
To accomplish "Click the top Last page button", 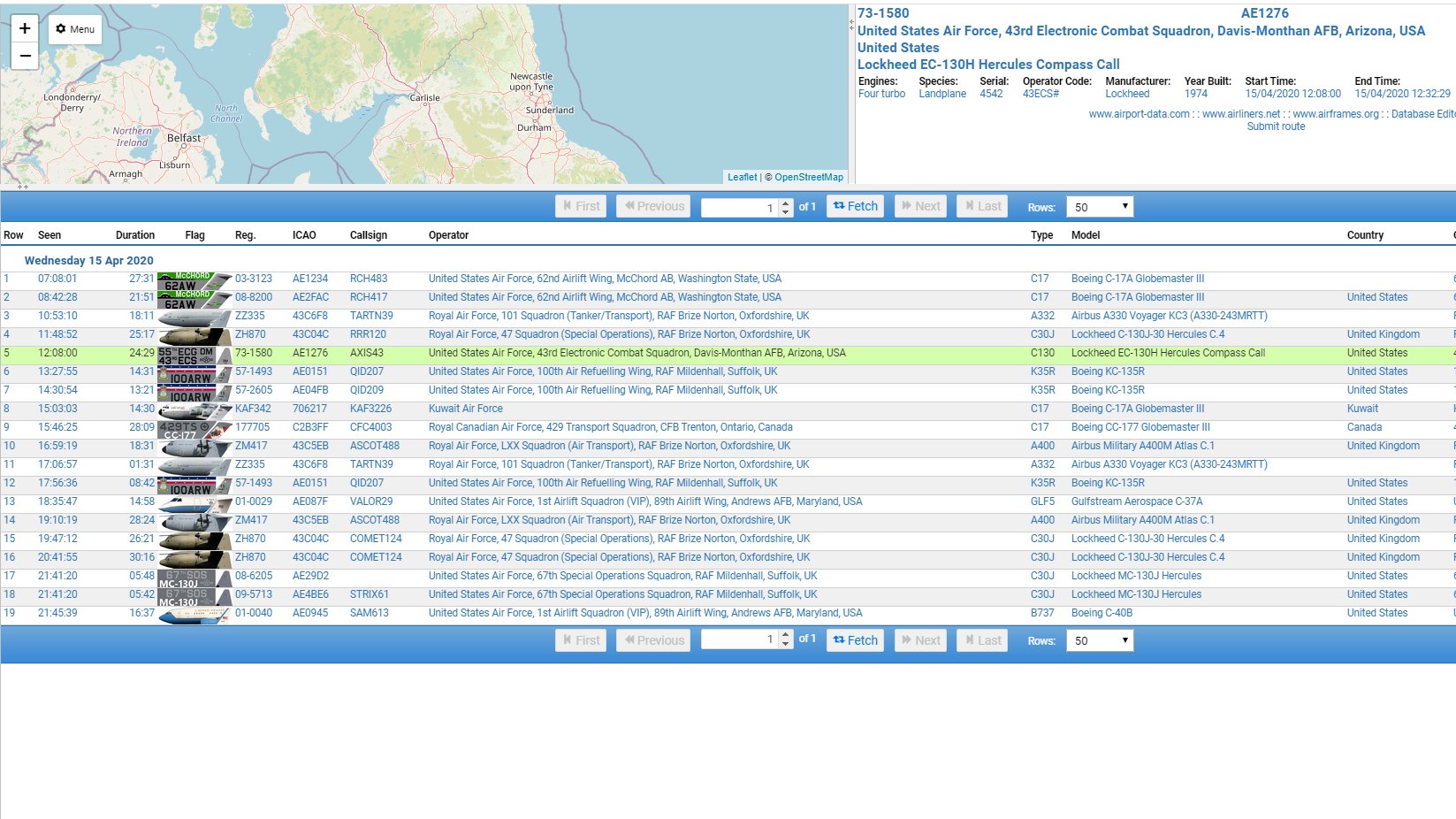I will [982, 206].
